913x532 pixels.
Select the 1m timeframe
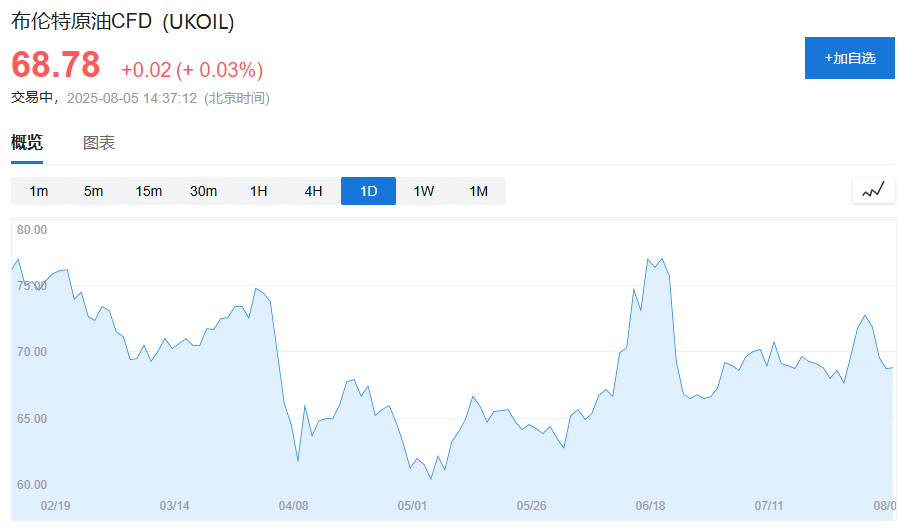(39, 191)
